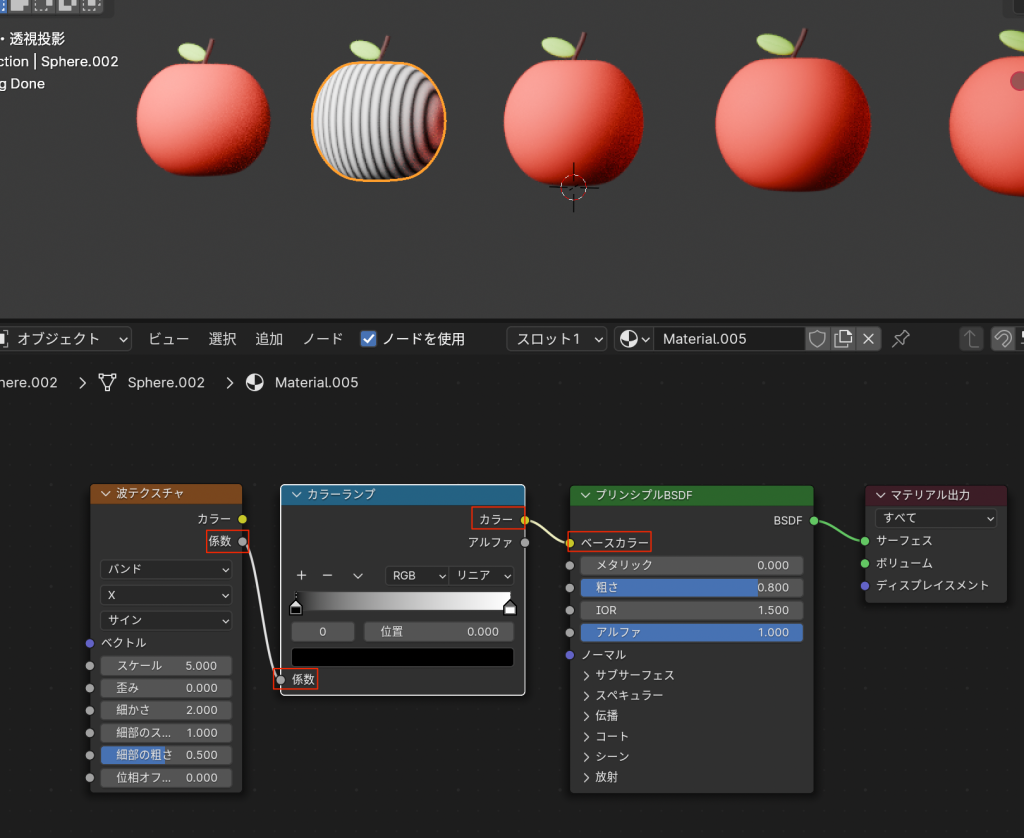Screen dimensions: 1024x838
Task: Click the 粗さ slider in Principled BSDF
Action: point(691,588)
